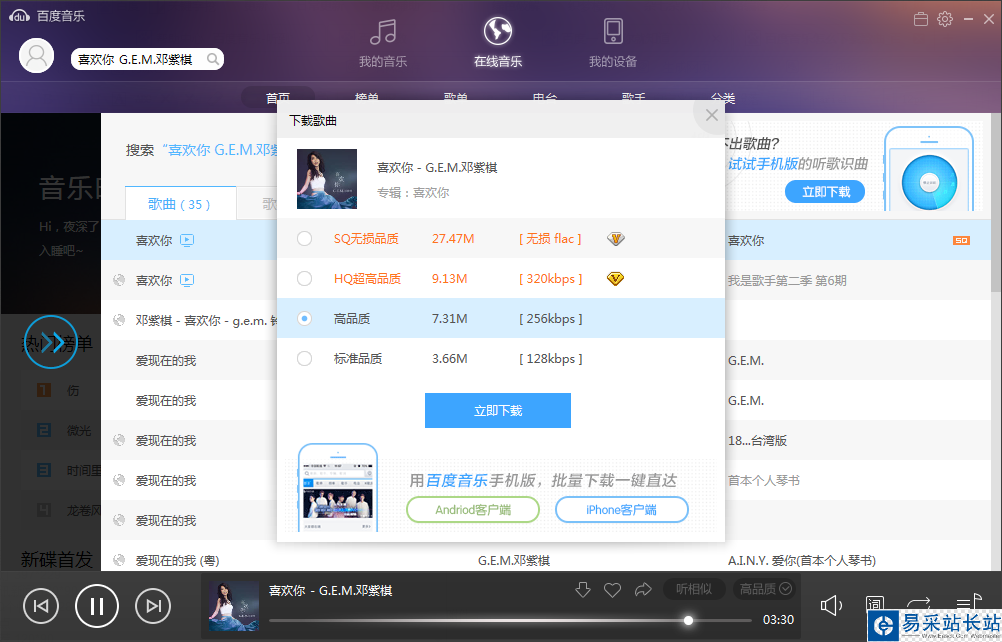1002x642 pixels.
Task: Open the 我的设备 phone section
Action: click(x=613, y=42)
